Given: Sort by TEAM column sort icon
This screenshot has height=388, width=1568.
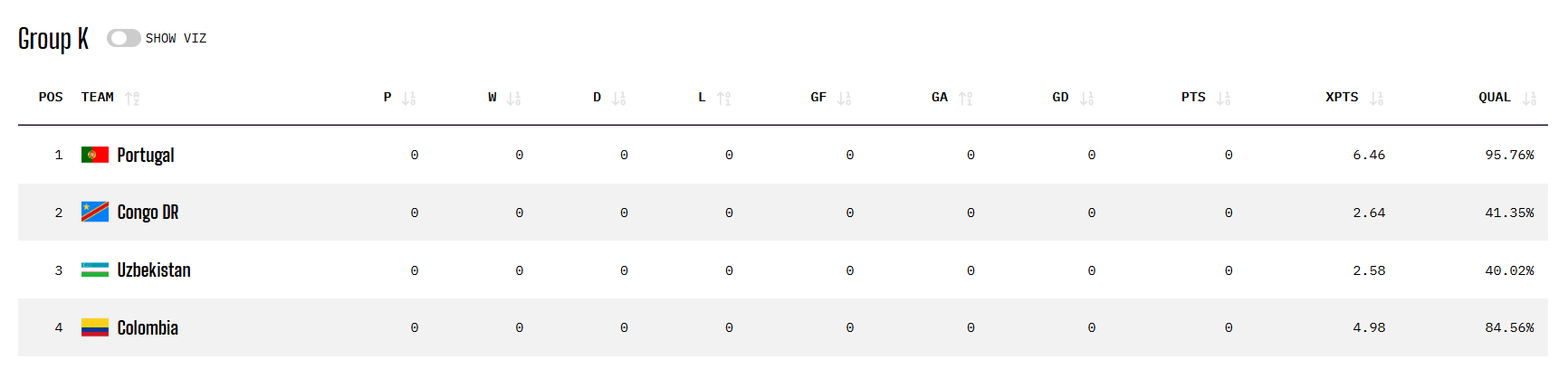Looking at the screenshot, I should 132,98.
